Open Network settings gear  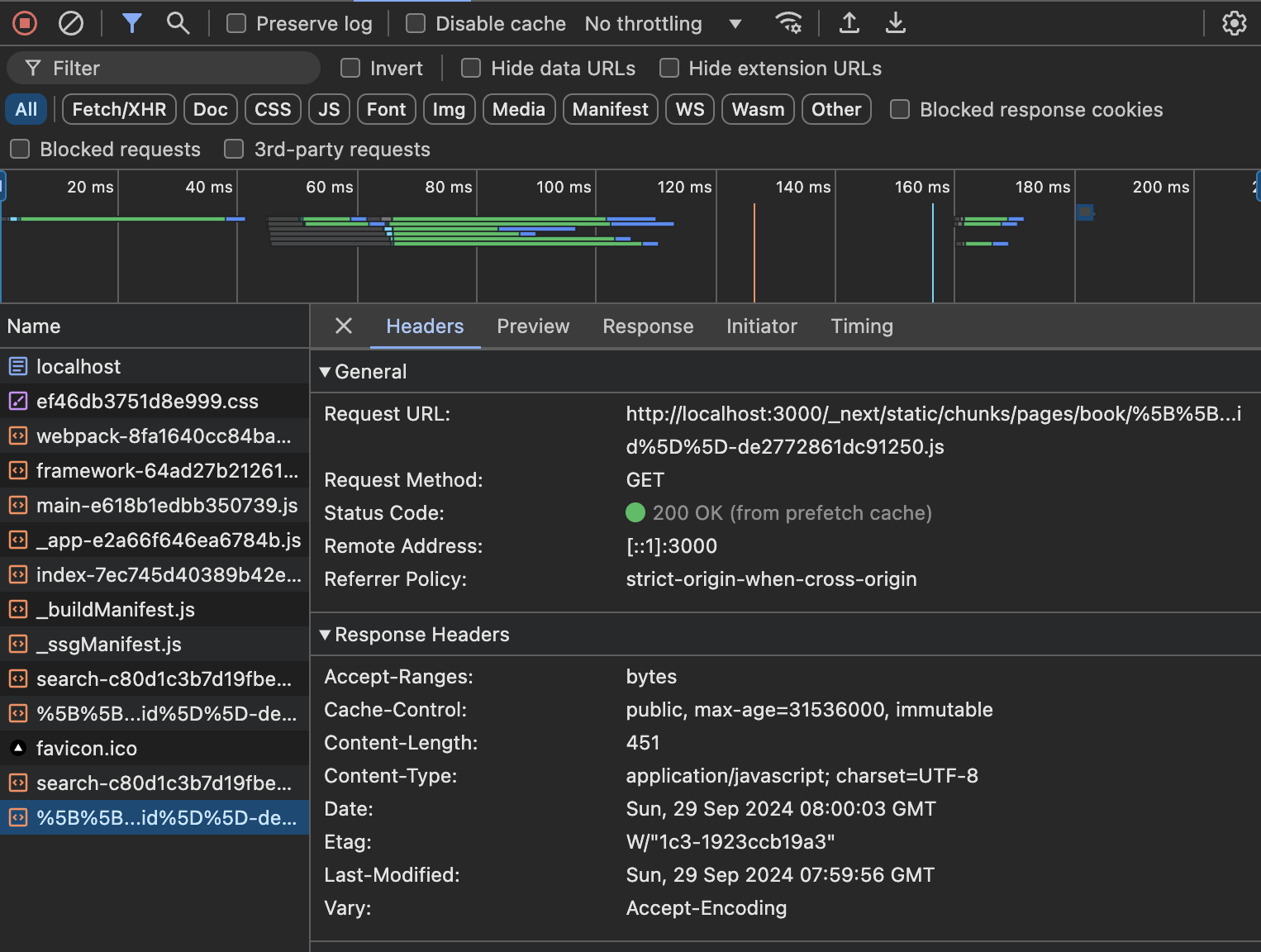pyautogui.click(x=1234, y=23)
